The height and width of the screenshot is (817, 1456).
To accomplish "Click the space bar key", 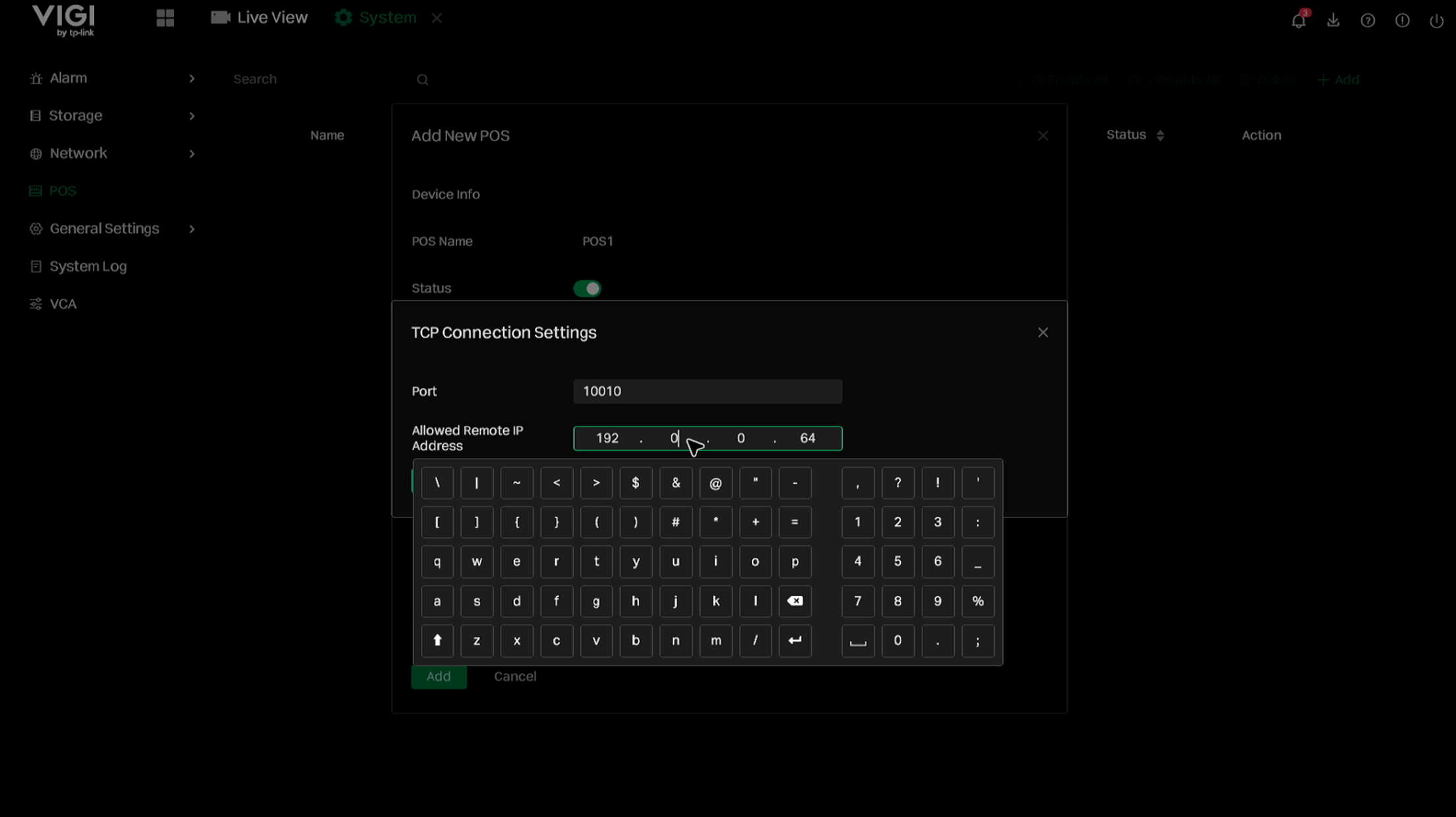I will tap(858, 640).
